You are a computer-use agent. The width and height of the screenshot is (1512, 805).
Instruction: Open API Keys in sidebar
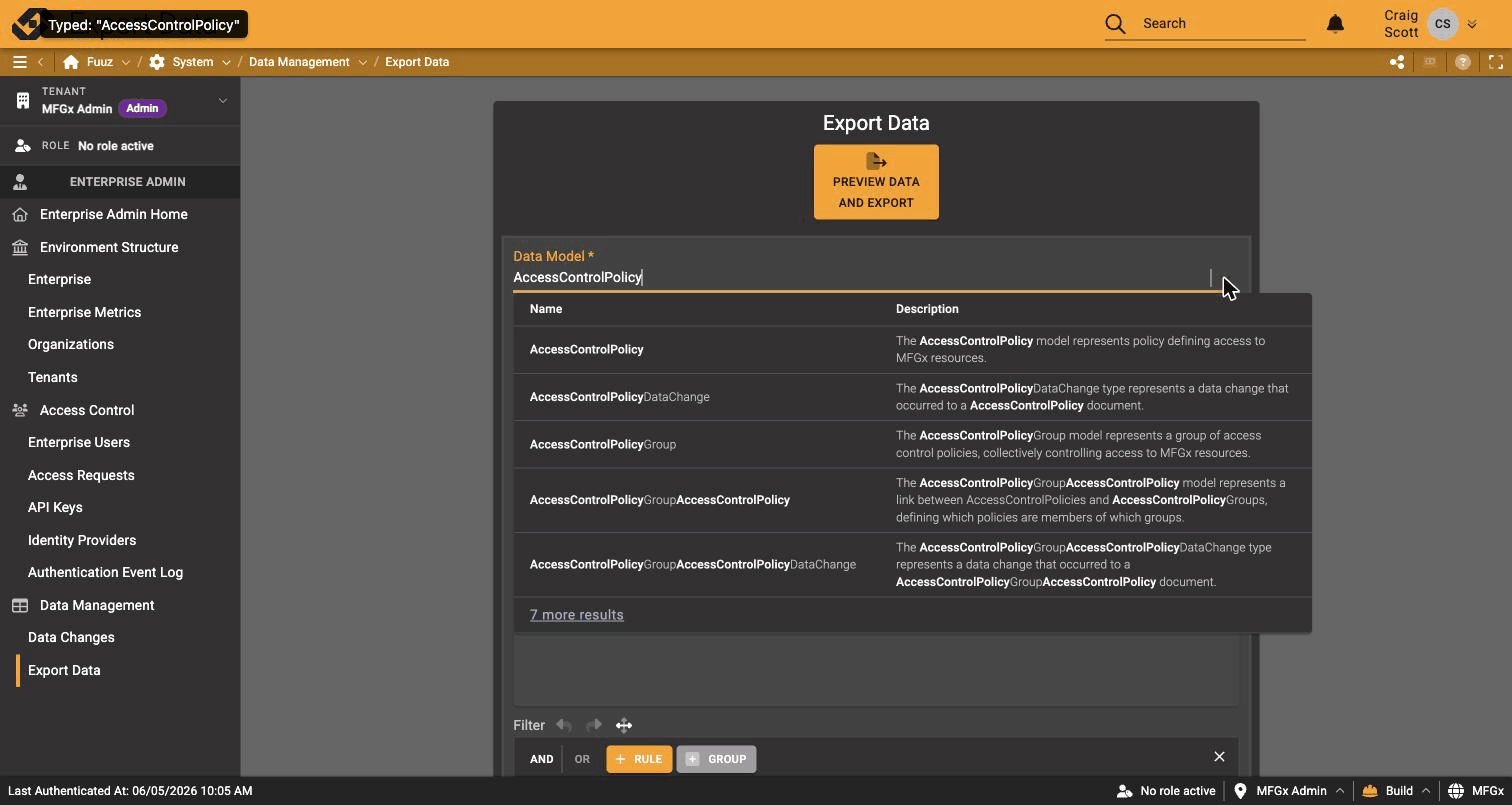55,507
